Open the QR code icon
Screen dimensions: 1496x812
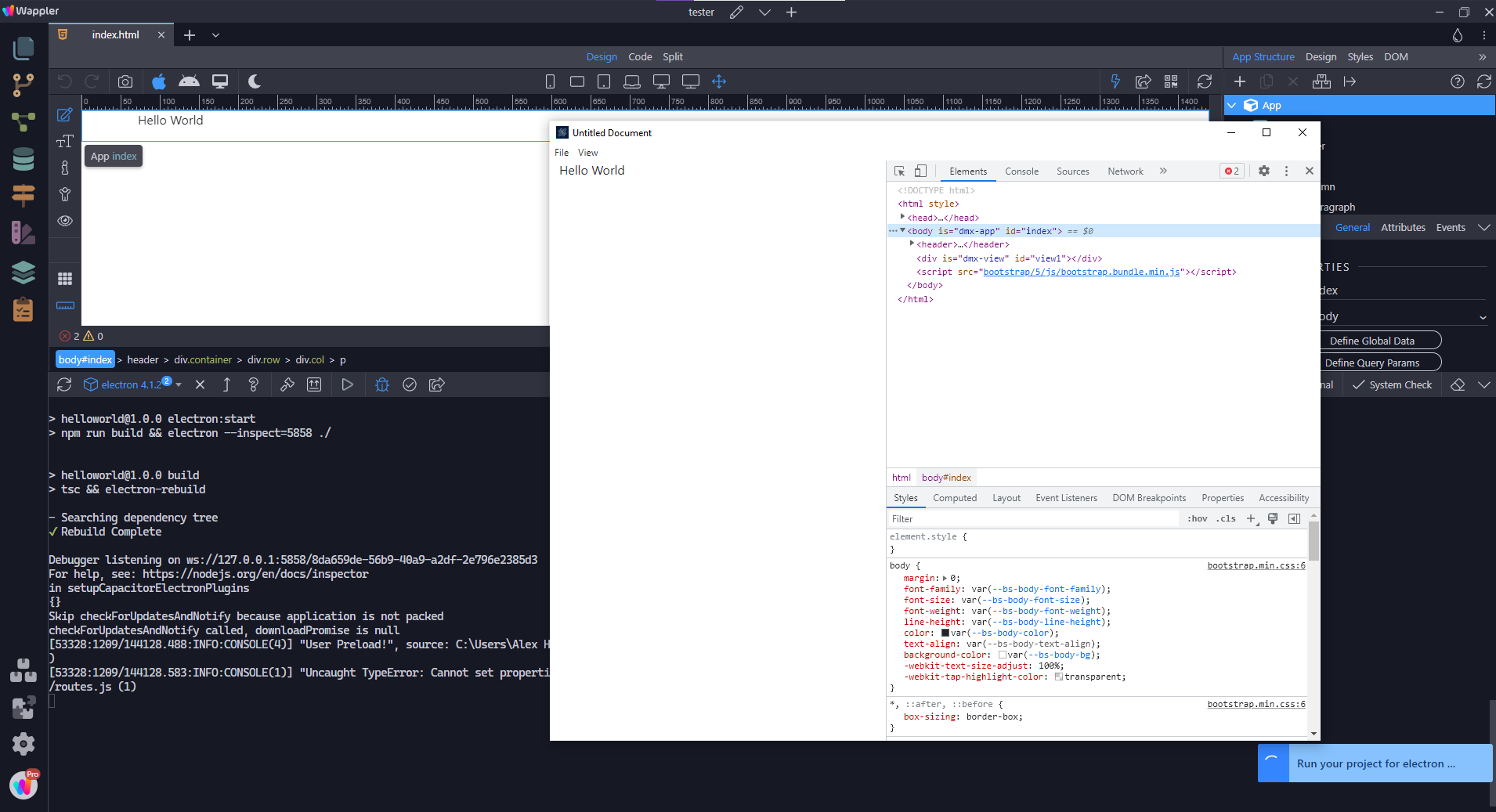pos(1171,81)
